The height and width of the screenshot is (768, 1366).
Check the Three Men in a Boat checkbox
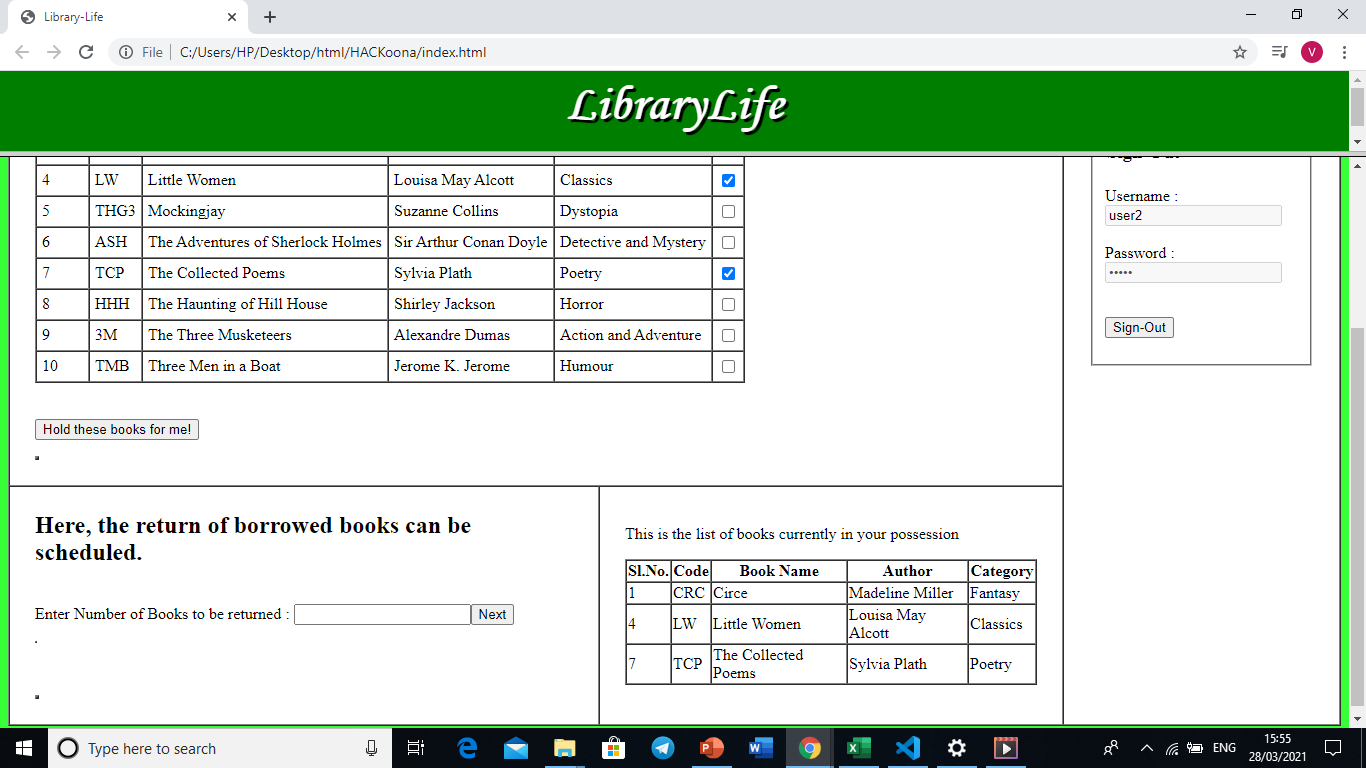click(728, 366)
